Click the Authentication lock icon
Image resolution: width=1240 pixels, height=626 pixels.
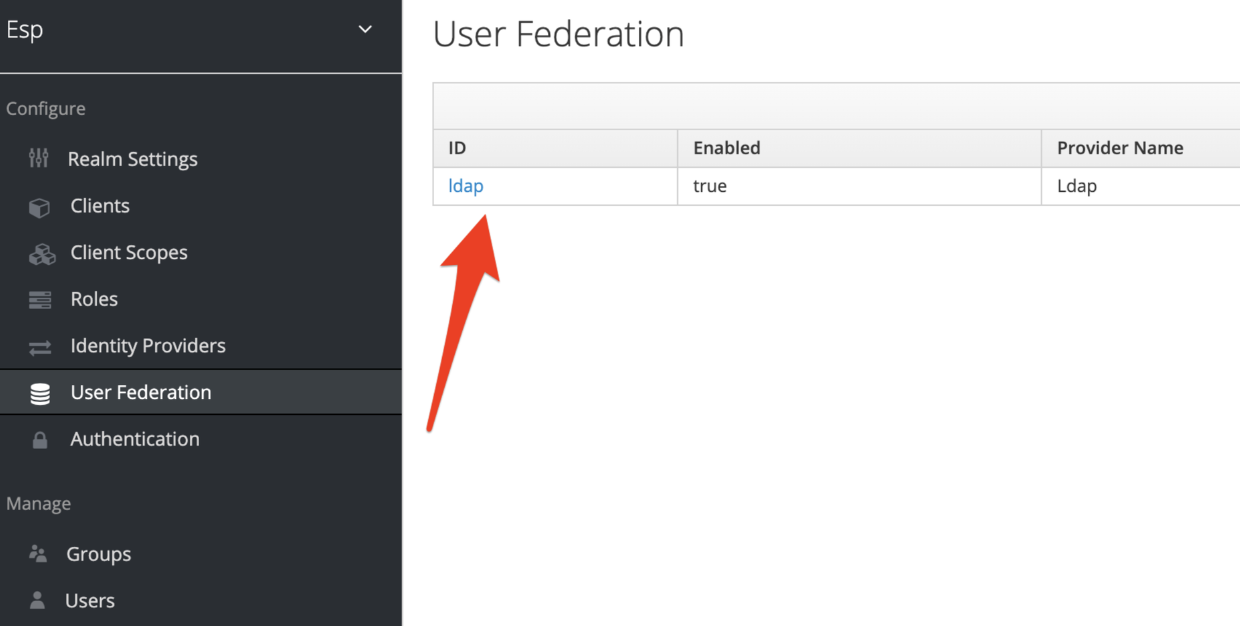coord(40,440)
